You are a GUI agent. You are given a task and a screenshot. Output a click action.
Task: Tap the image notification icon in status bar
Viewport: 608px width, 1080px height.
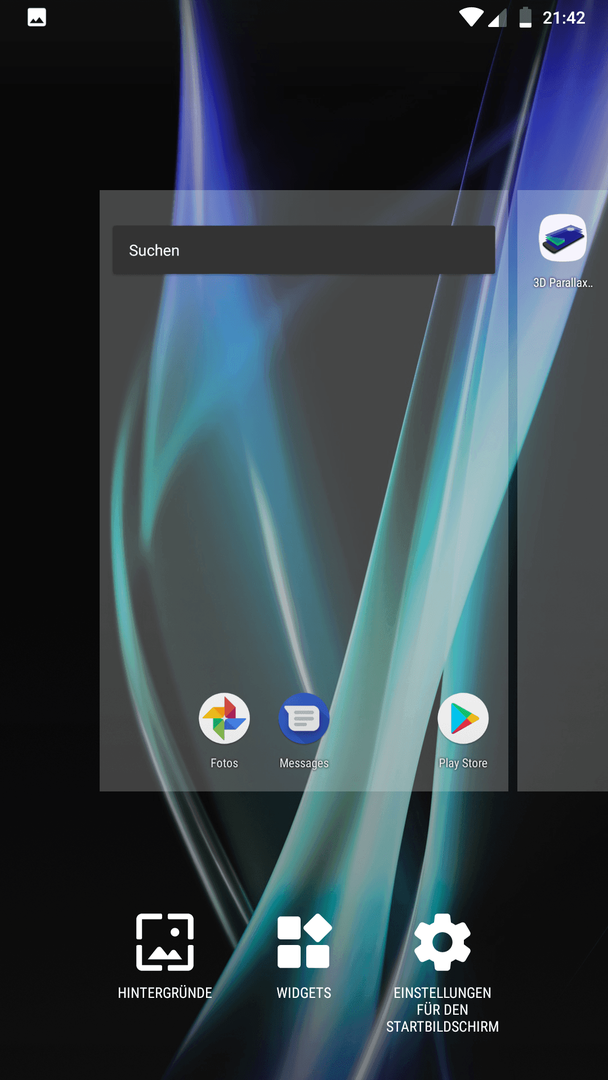click(x=36, y=18)
